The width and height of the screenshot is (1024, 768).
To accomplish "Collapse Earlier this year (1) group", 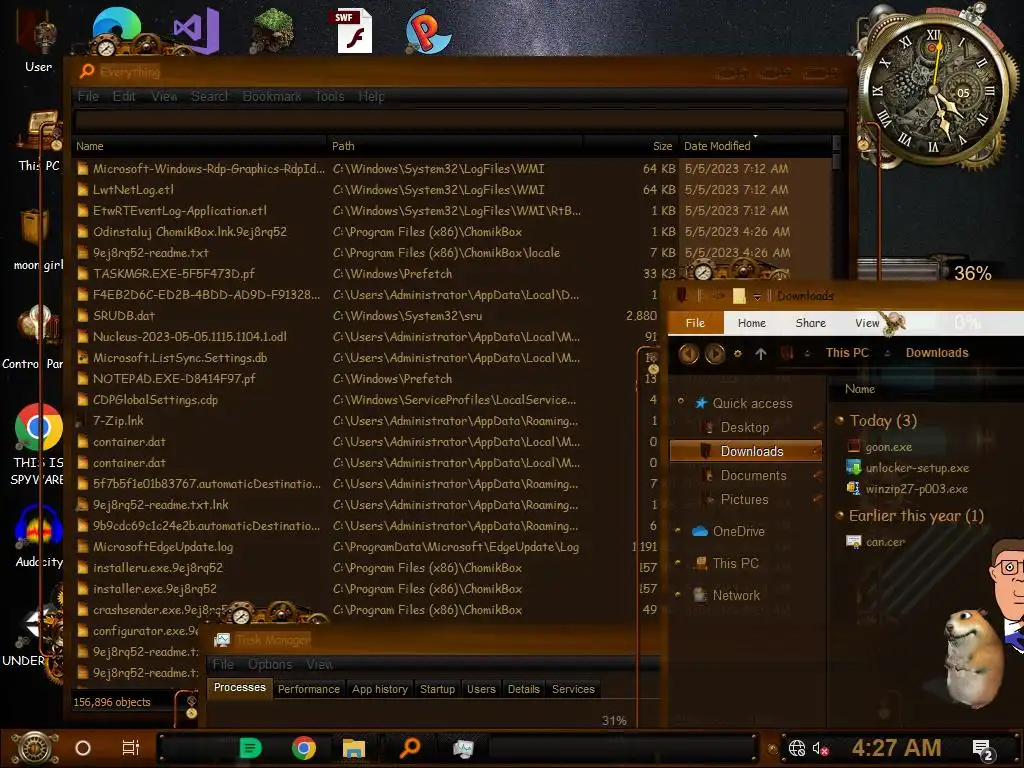I will pos(840,516).
